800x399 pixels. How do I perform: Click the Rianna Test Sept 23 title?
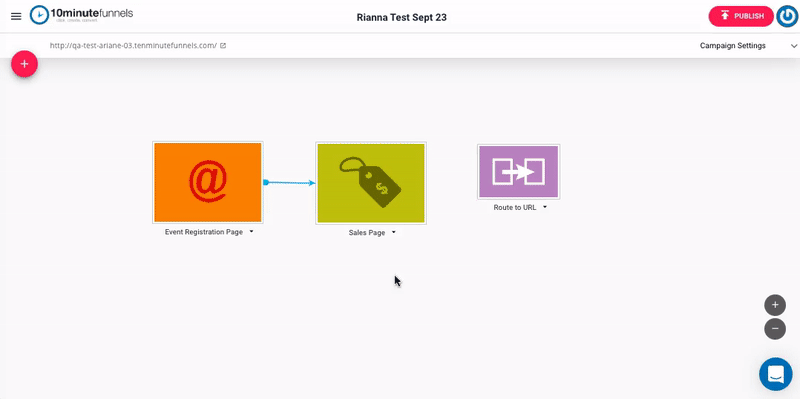[402, 17]
